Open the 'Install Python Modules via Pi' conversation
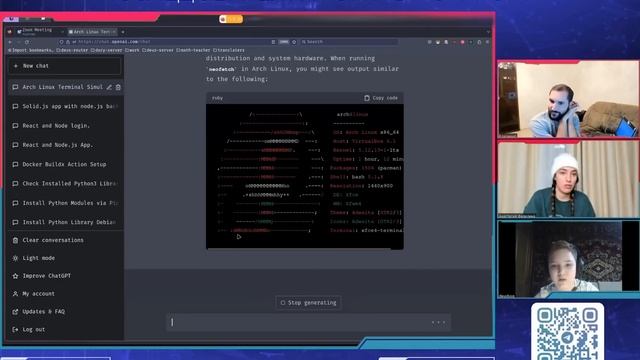The width and height of the screenshot is (640, 360). click(65, 203)
